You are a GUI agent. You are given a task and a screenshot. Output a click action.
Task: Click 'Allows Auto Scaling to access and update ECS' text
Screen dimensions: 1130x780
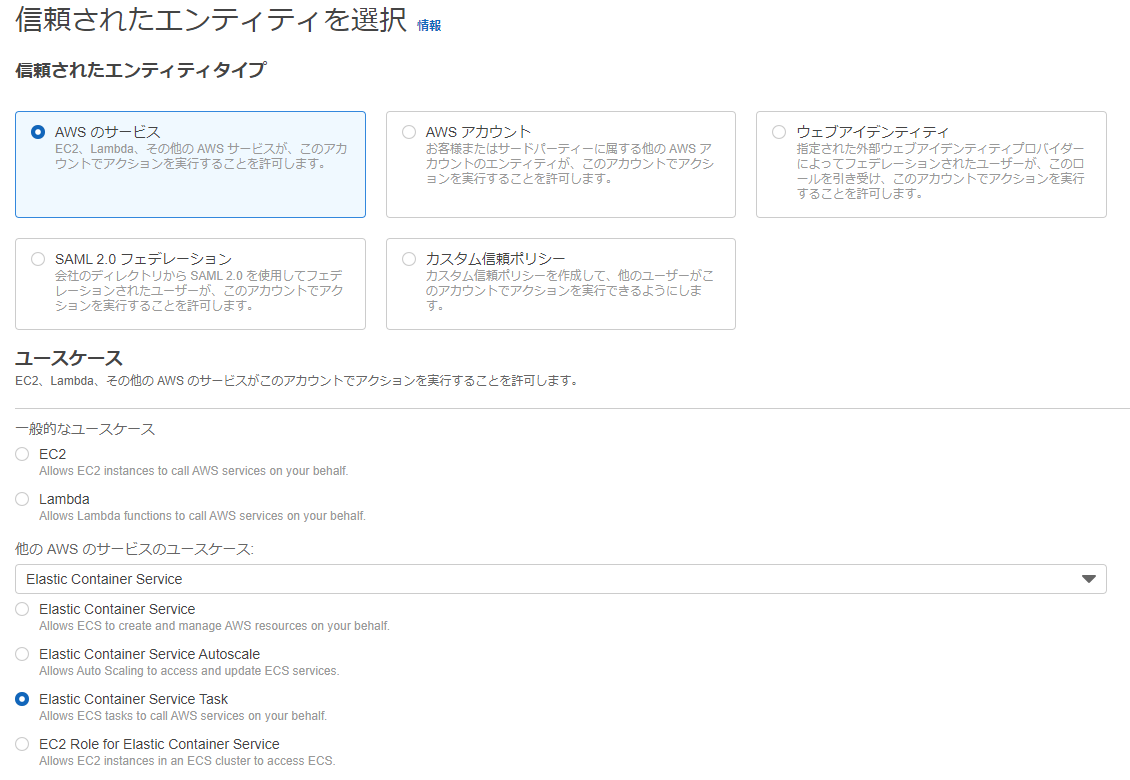point(189,671)
